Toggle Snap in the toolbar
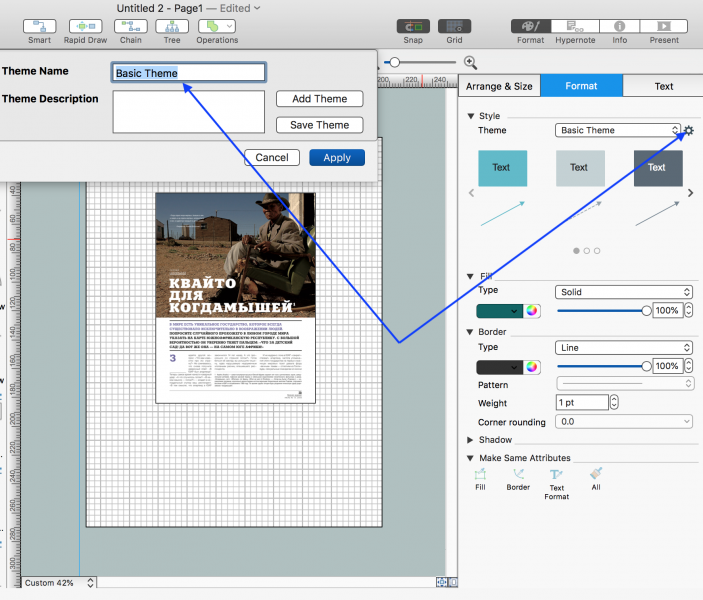703x600 pixels. coord(412,26)
